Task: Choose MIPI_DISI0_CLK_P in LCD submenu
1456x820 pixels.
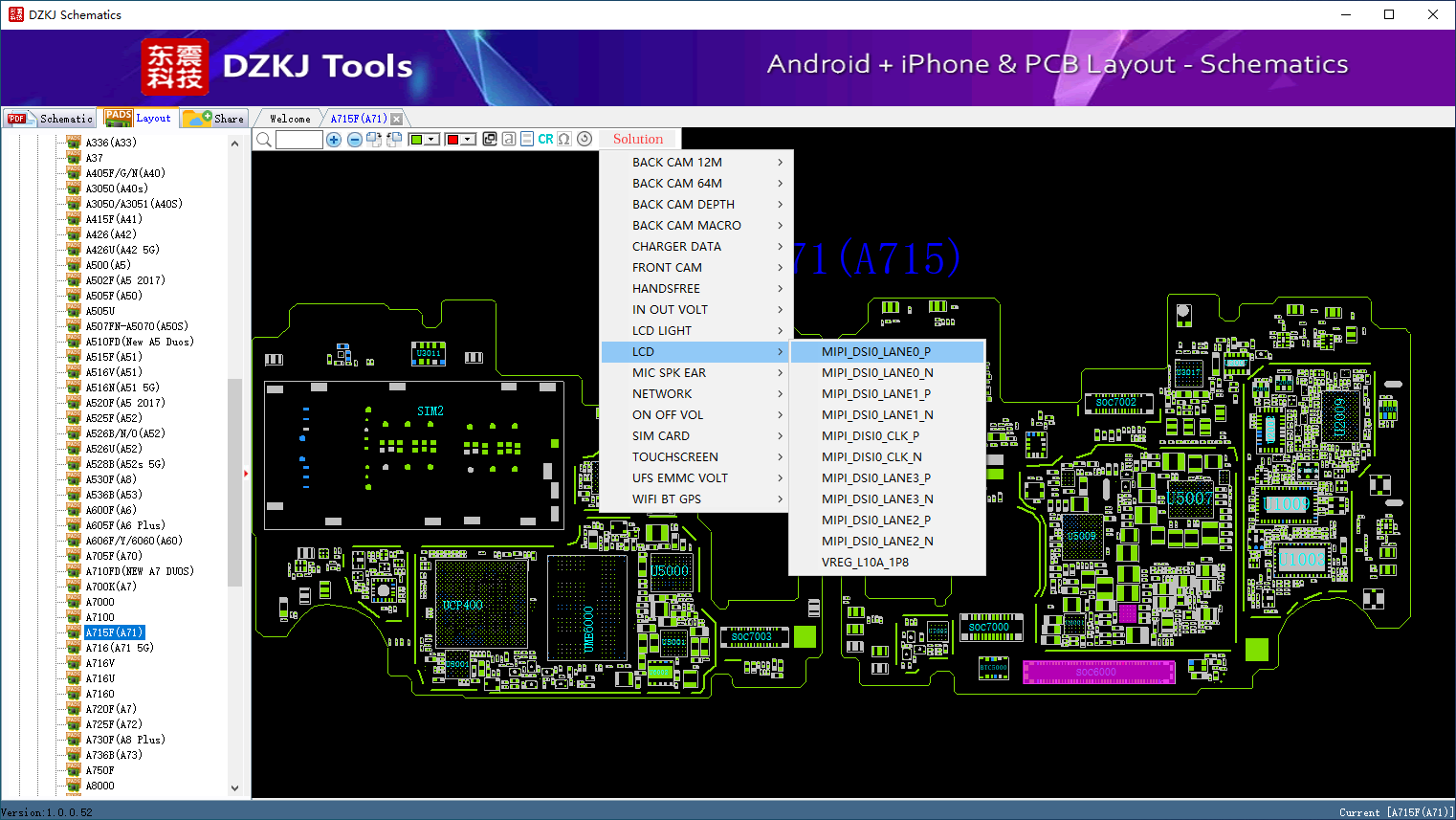Action: [x=888, y=436]
